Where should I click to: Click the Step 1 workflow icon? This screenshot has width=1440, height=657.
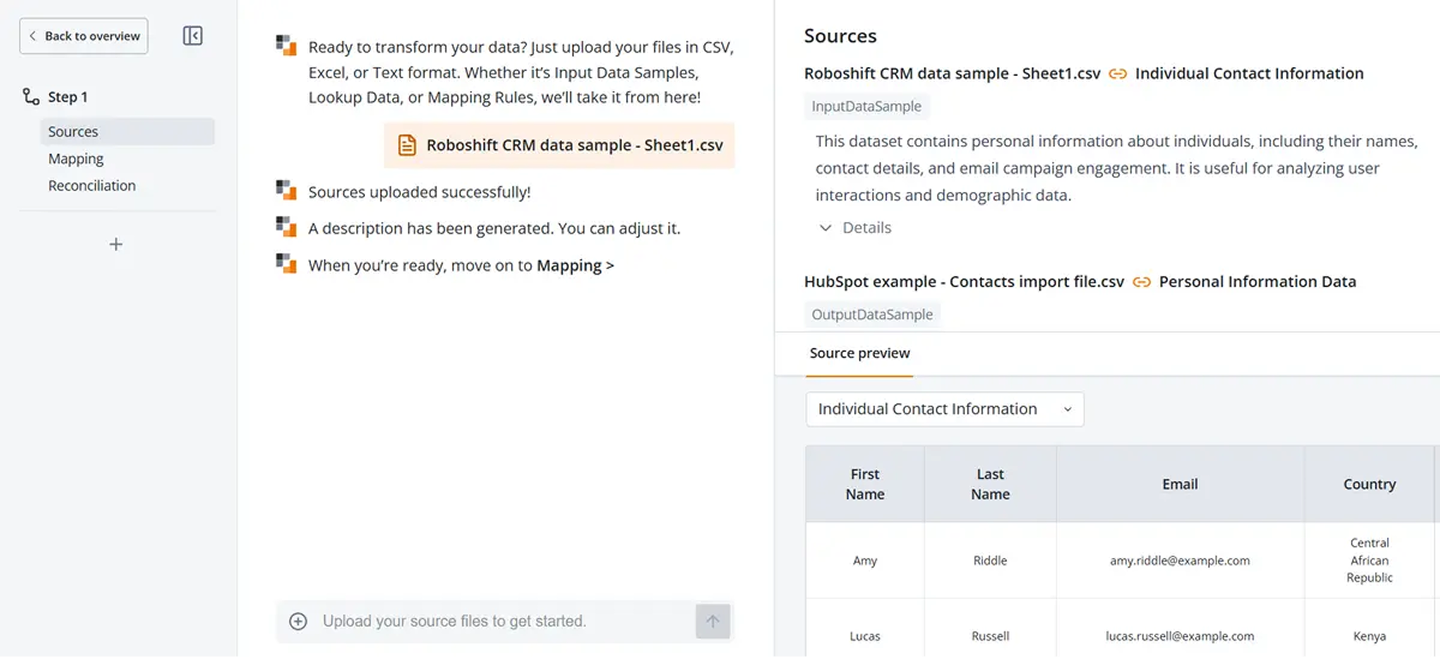(31, 97)
